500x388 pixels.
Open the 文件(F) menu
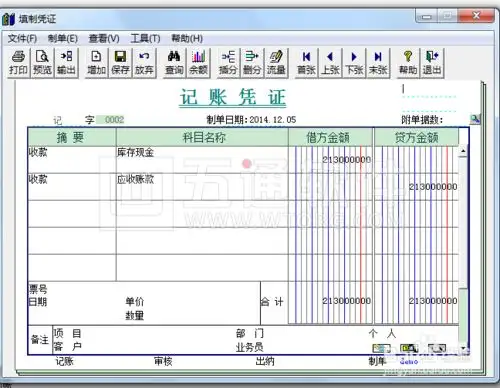(x=22, y=39)
